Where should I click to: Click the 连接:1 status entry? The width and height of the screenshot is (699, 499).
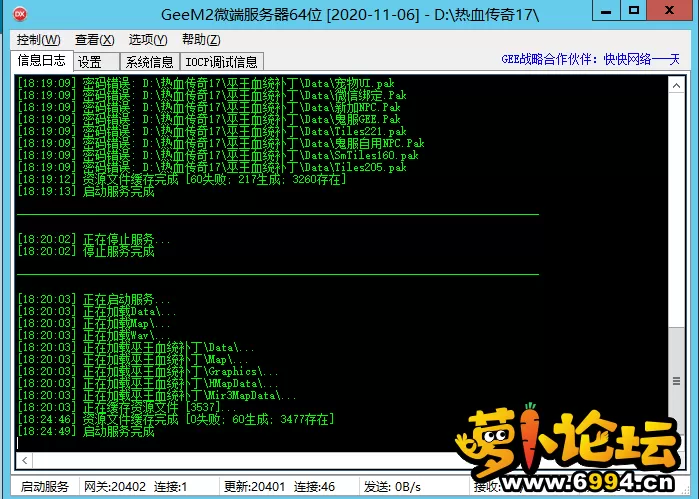point(170,487)
